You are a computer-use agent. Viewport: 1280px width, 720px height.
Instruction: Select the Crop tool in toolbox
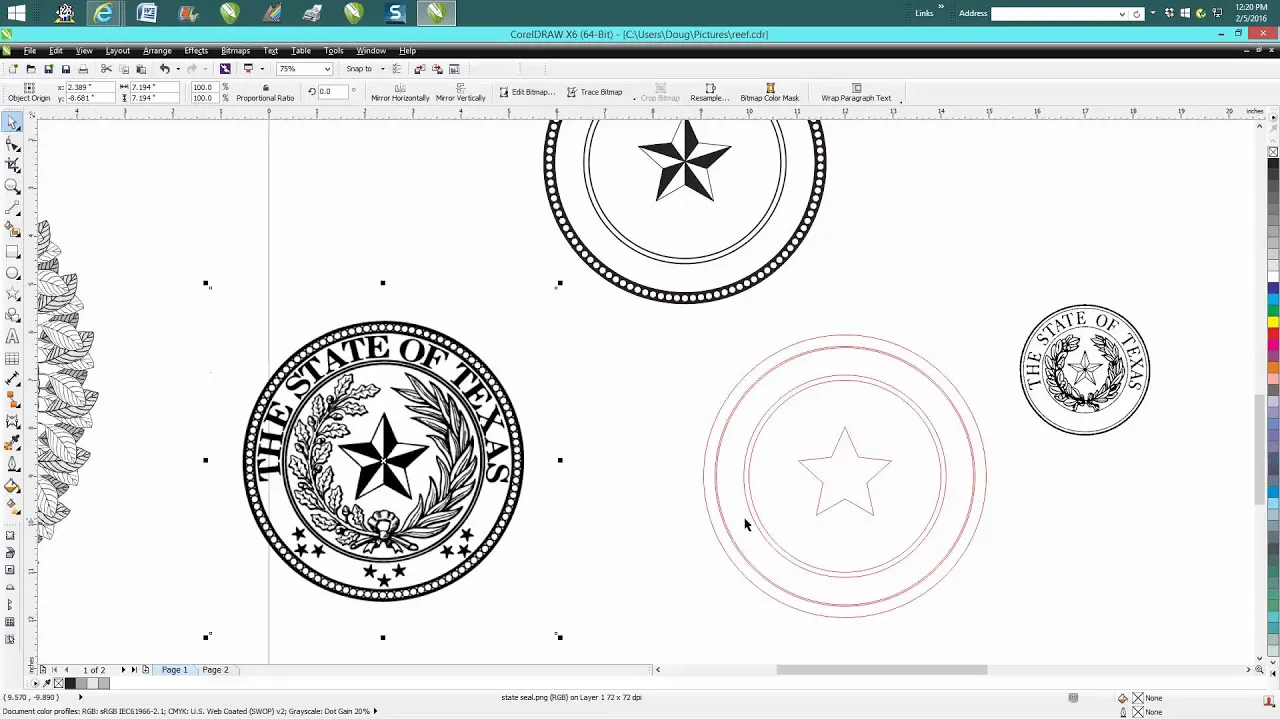[12, 166]
